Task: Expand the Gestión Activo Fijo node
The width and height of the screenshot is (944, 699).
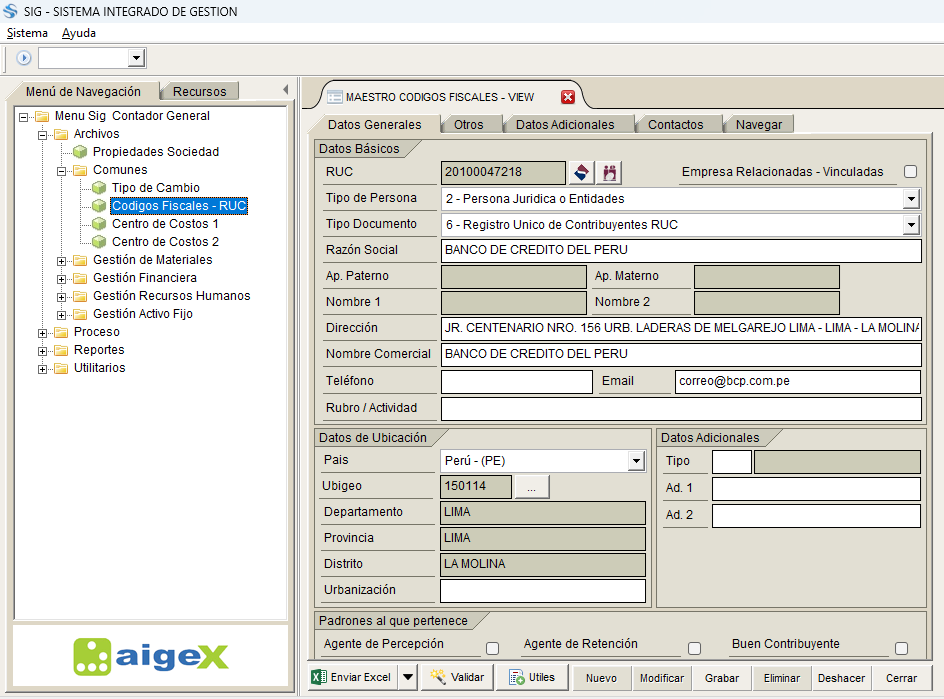Action: tap(61, 315)
